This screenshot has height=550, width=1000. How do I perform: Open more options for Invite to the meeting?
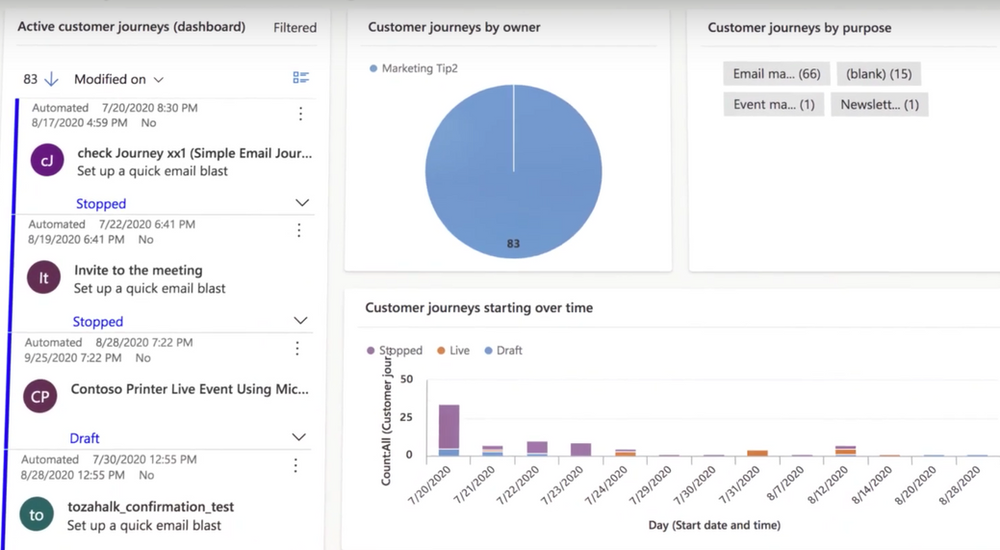[x=298, y=231]
